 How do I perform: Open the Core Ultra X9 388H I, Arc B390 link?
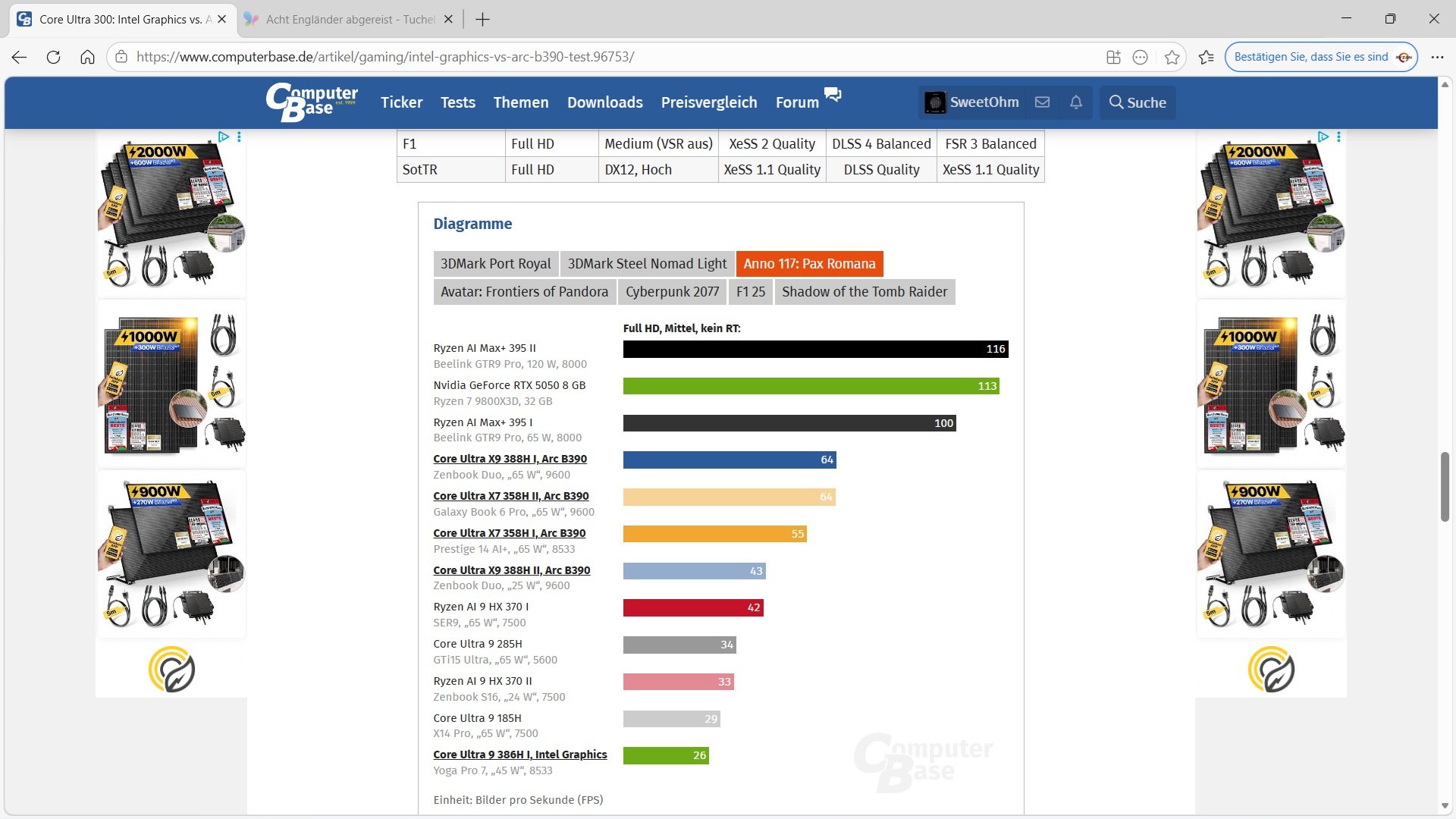510,459
